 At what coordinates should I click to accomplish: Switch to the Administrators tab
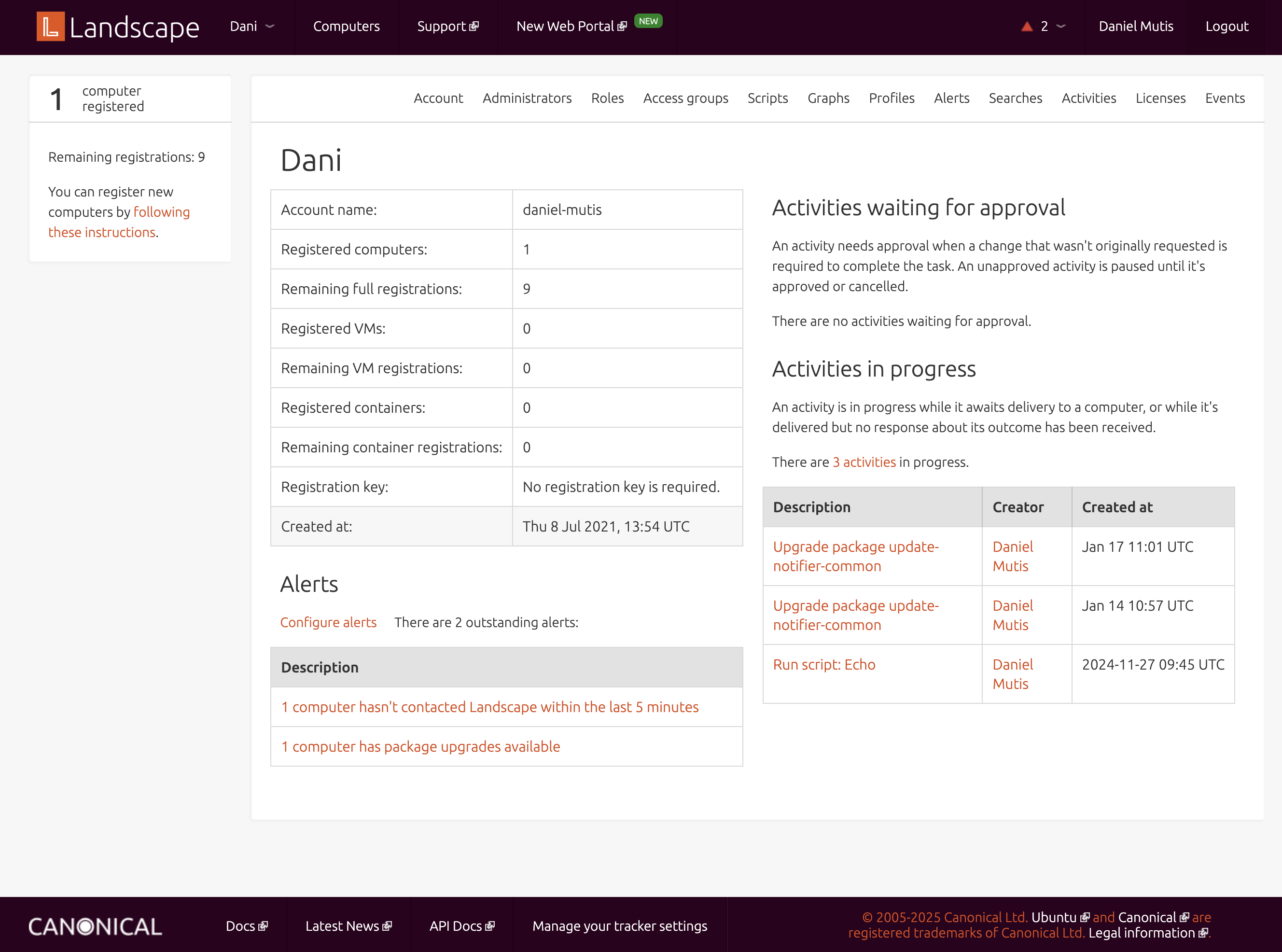click(527, 98)
